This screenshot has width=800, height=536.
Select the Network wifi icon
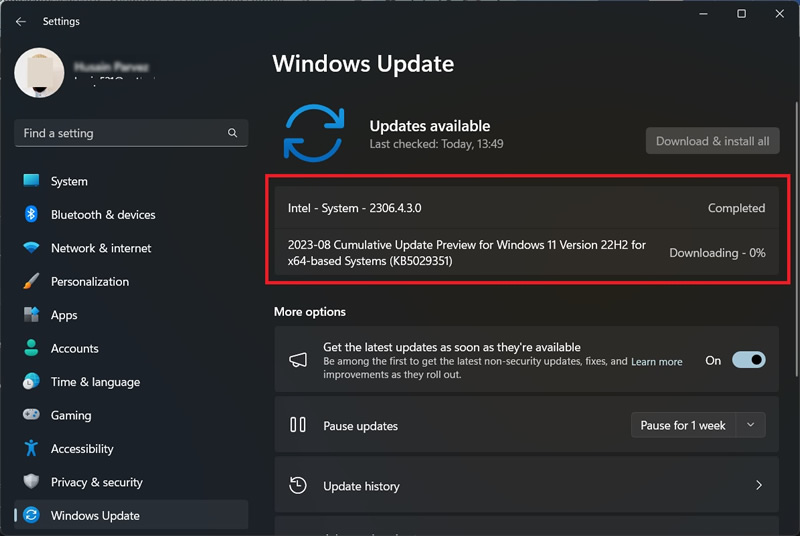[x=31, y=248]
